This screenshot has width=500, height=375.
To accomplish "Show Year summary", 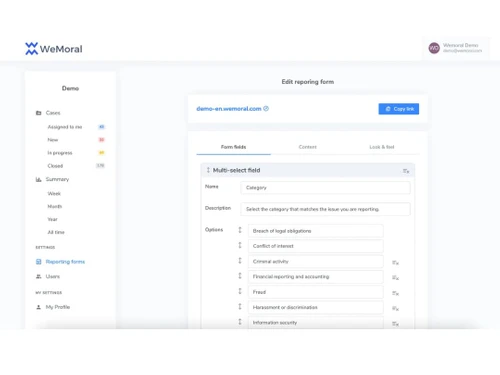I will coord(52,219).
